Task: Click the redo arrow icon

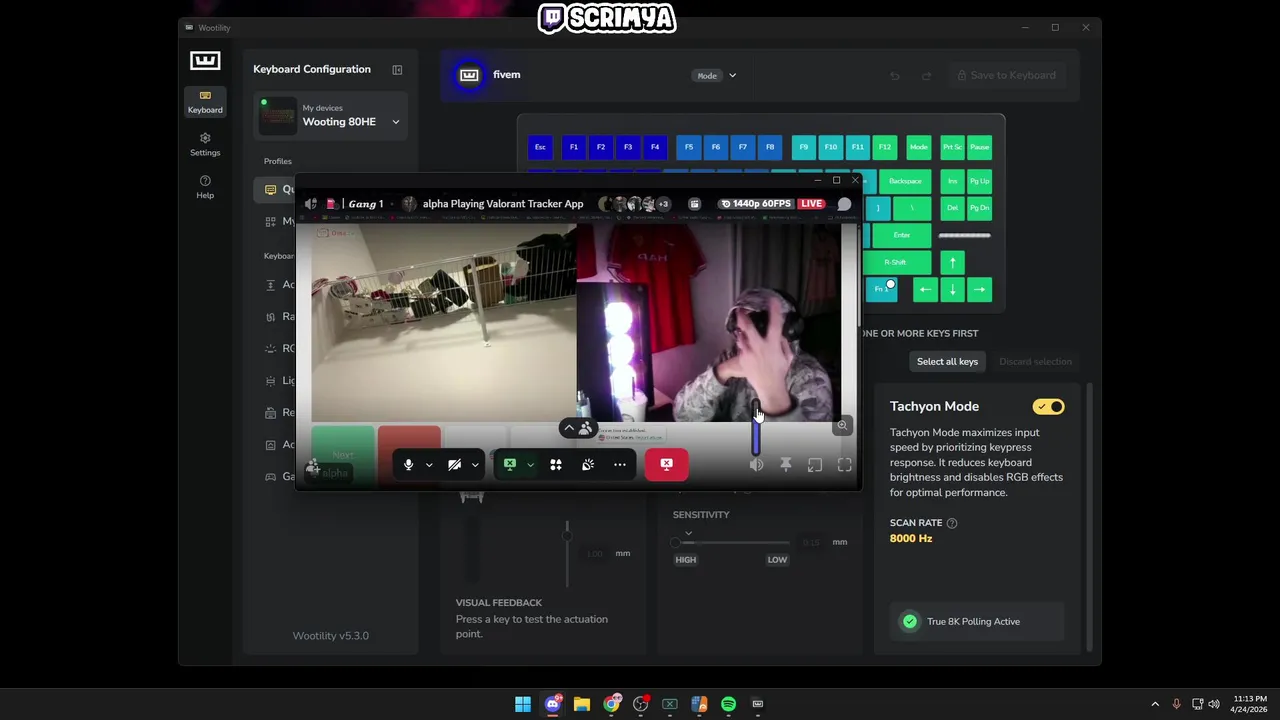Action: 926,76
